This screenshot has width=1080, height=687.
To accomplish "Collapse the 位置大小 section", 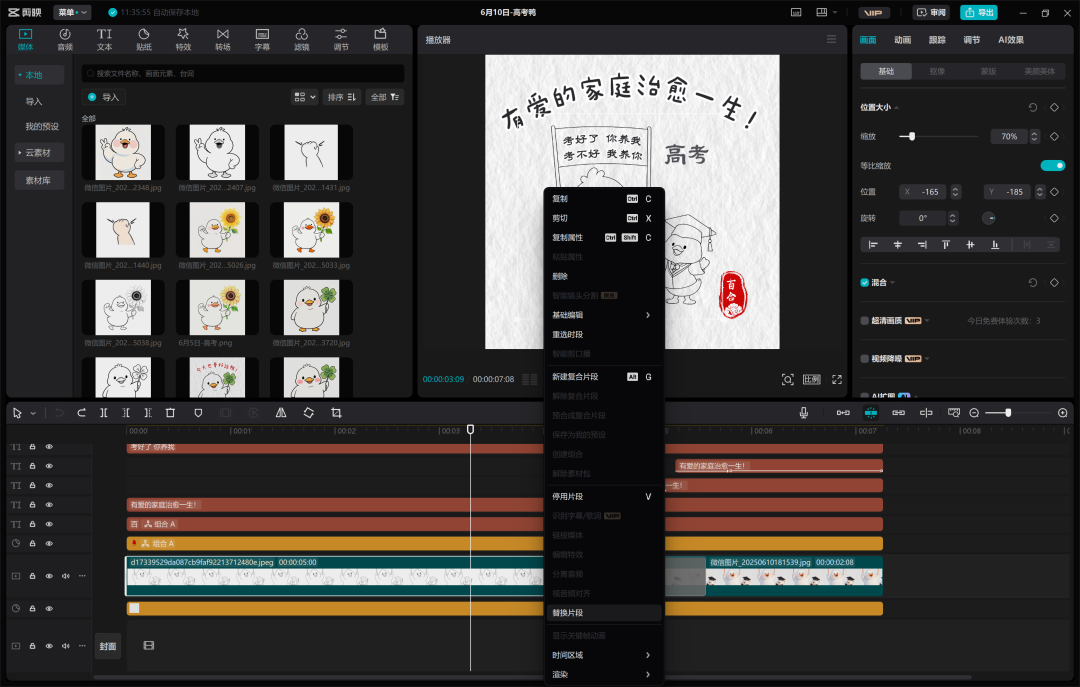I will pyautogui.click(x=897, y=107).
